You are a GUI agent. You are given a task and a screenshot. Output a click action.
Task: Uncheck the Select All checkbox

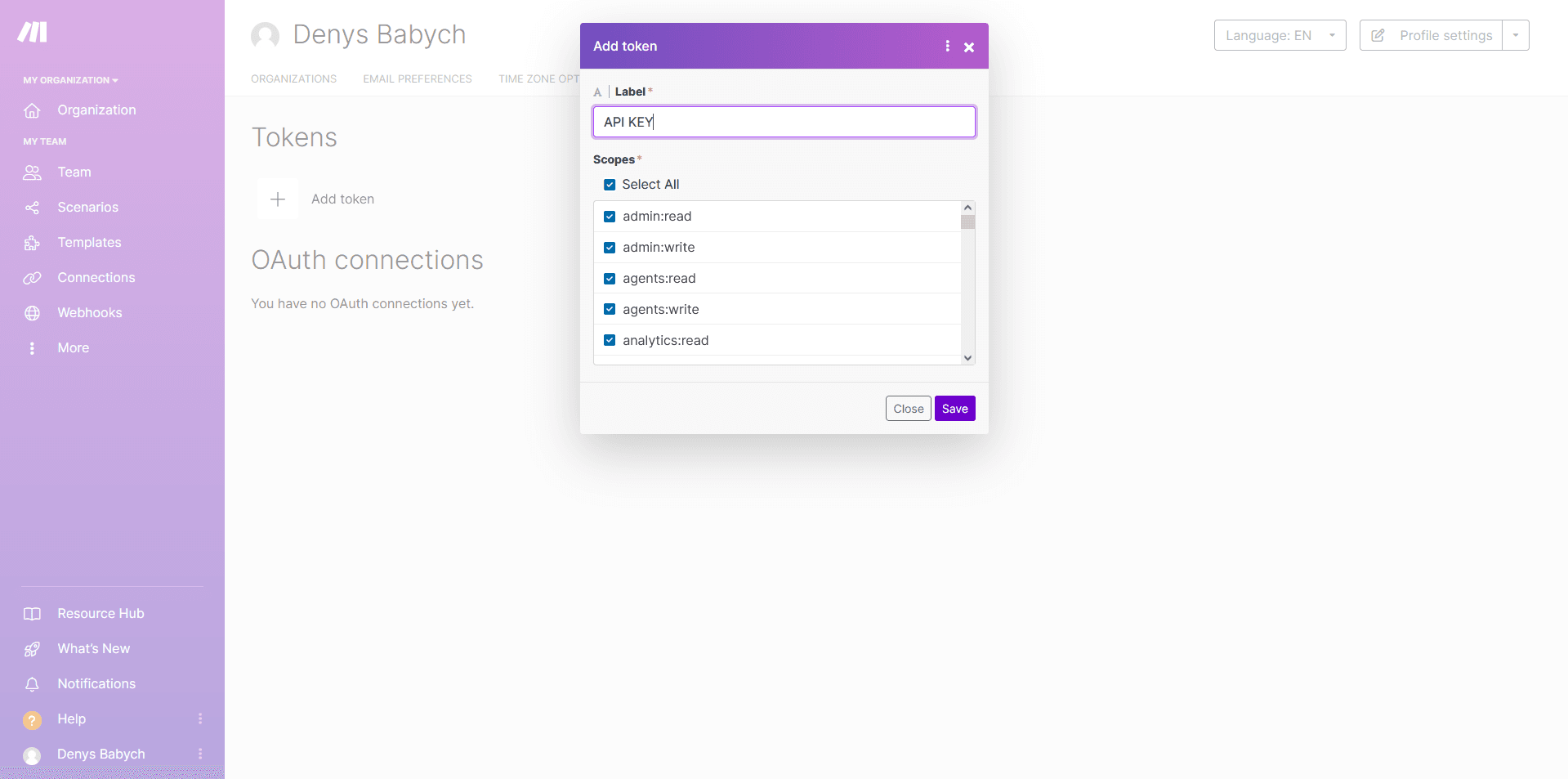point(610,185)
